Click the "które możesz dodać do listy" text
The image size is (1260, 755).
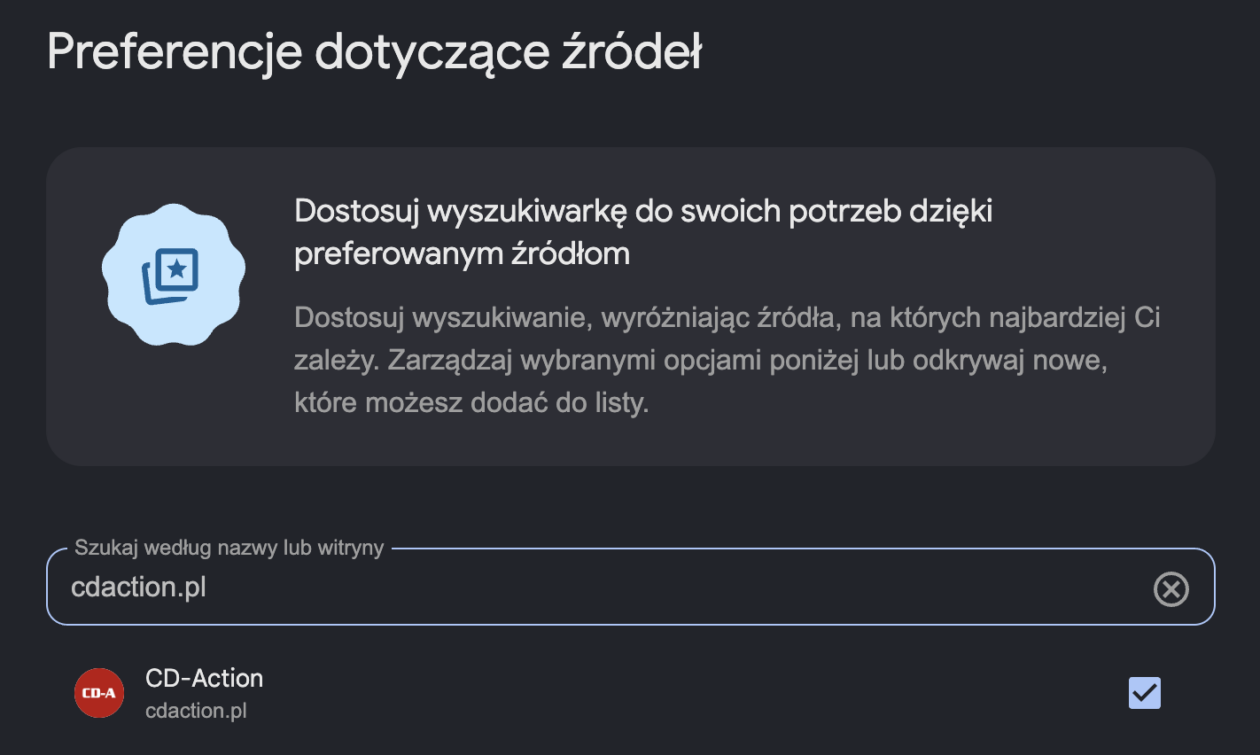471,405
